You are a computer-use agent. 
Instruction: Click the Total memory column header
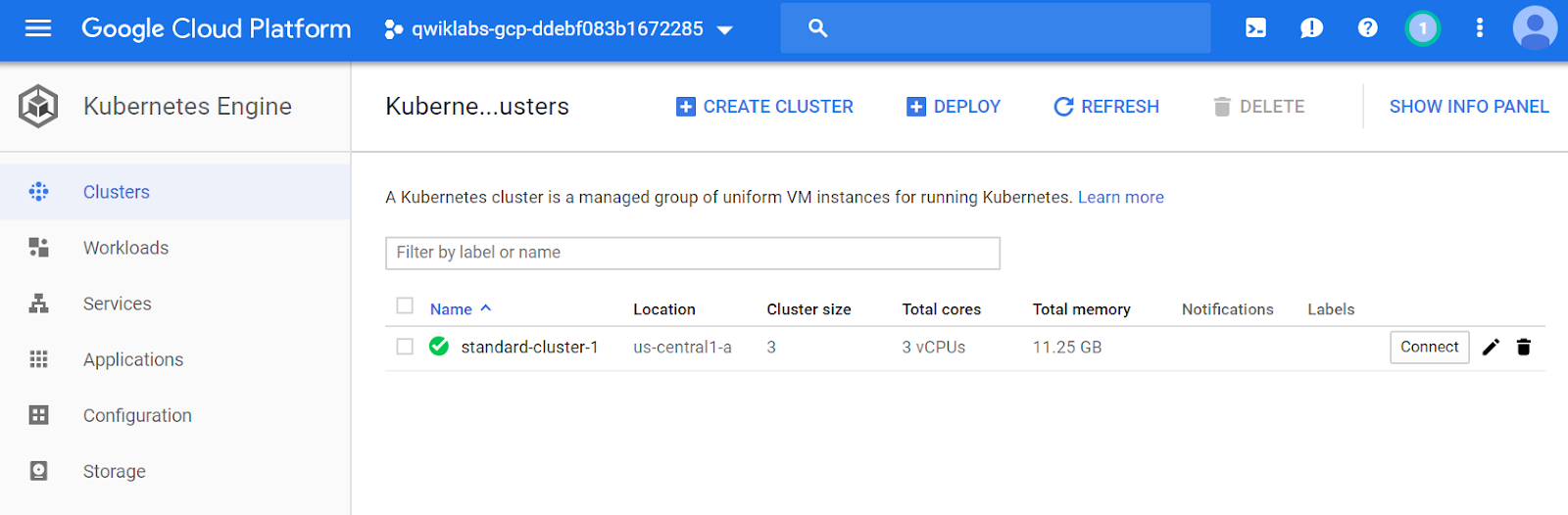click(1081, 309)
